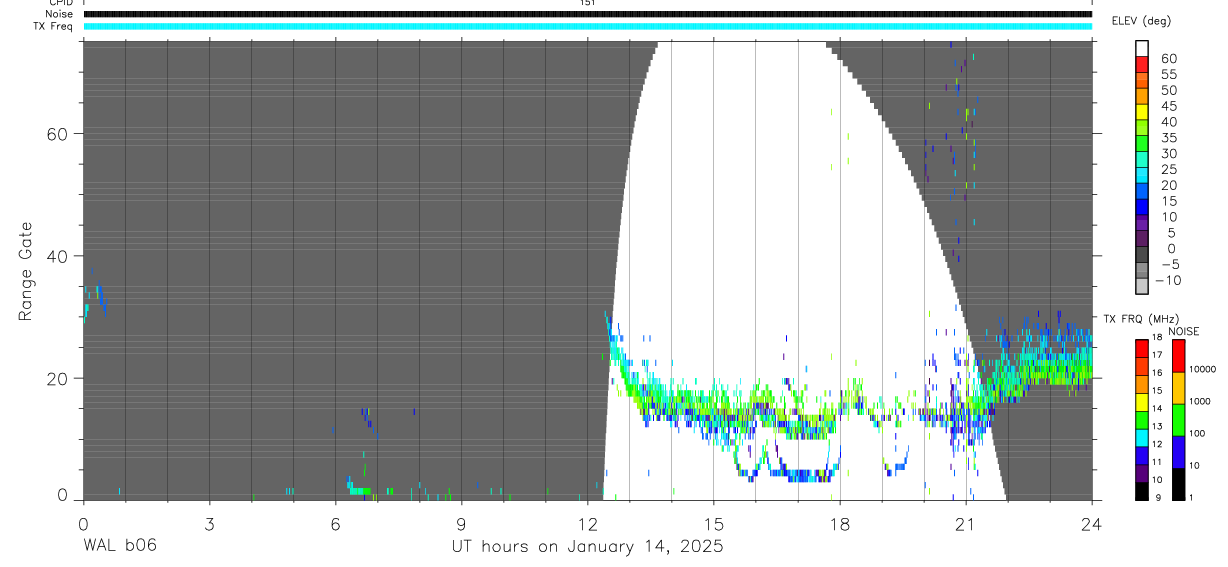1228x567 pixels.
Task: Click the '12' tick on the UT hours axis
Action: pos(587,523)
